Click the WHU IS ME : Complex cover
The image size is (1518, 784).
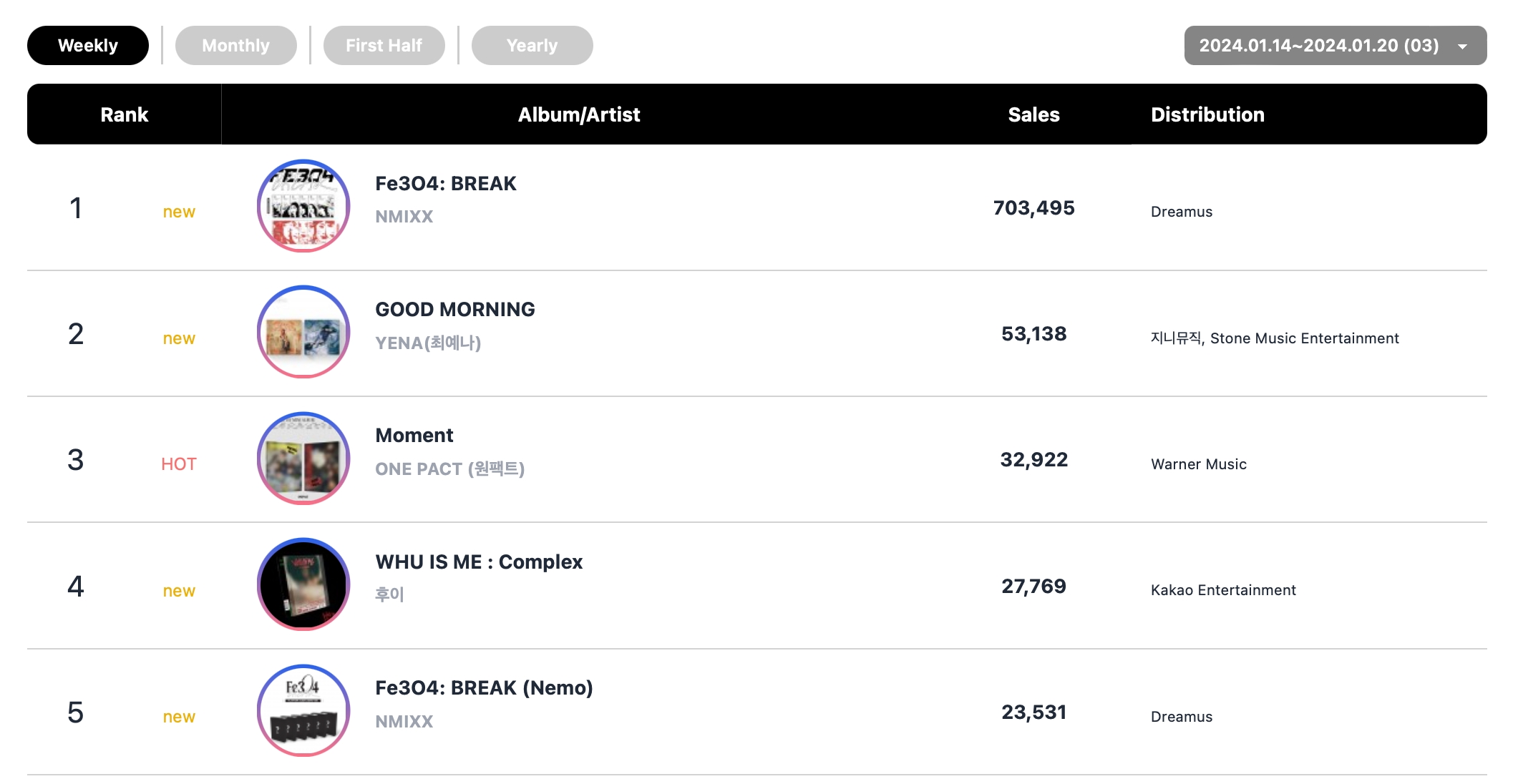(303, 584)
